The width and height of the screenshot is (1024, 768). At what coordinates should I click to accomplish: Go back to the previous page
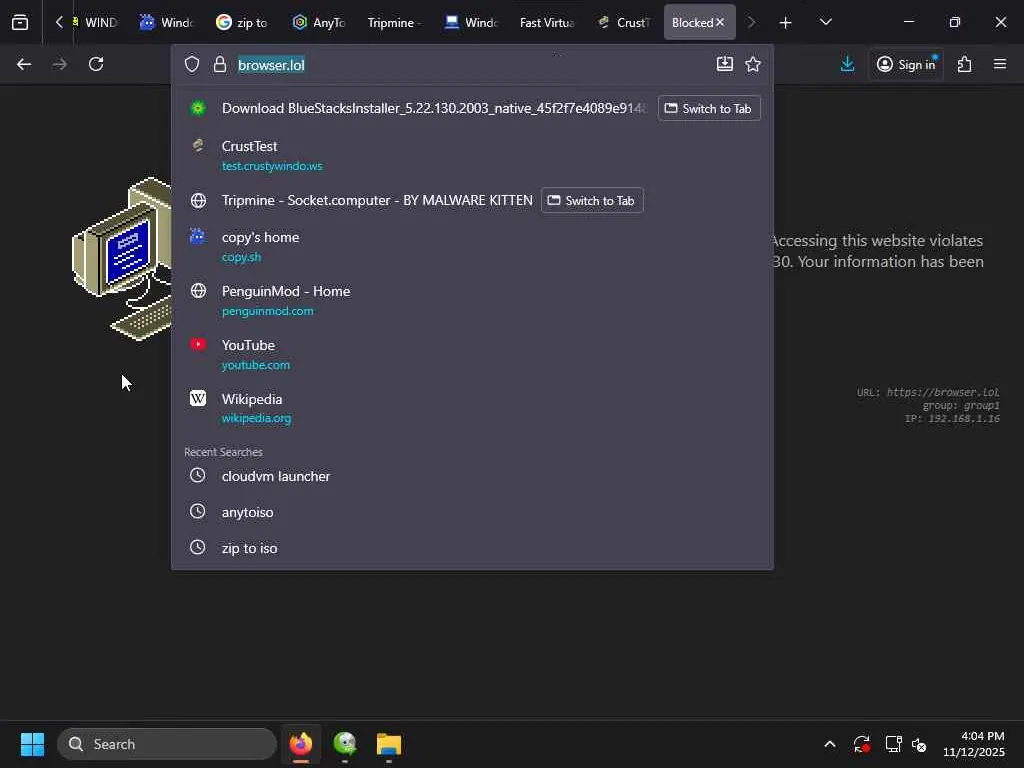24,64
